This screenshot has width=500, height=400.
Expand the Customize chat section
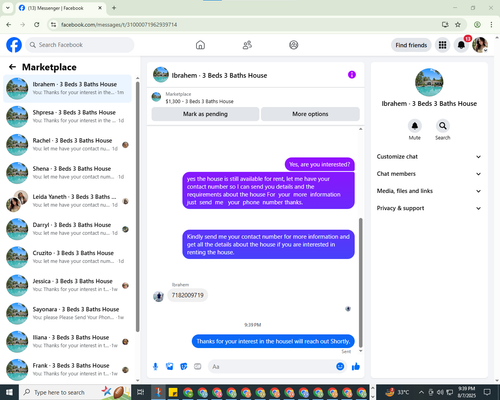click(x=429, y=157)
